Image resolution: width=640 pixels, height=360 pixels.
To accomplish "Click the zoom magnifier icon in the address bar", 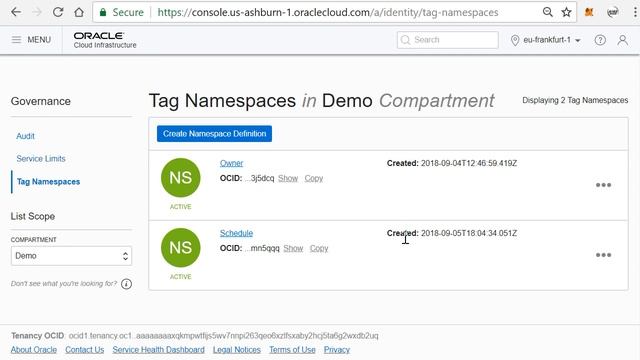I will click(x=547, y=12).
